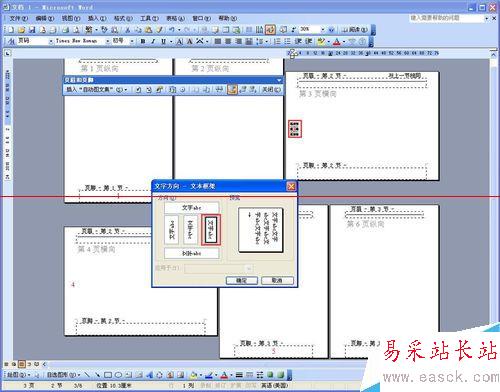Click the Fill Color bucket icon
This screenshot has width=500, height=392.
(x=193, y=375)
